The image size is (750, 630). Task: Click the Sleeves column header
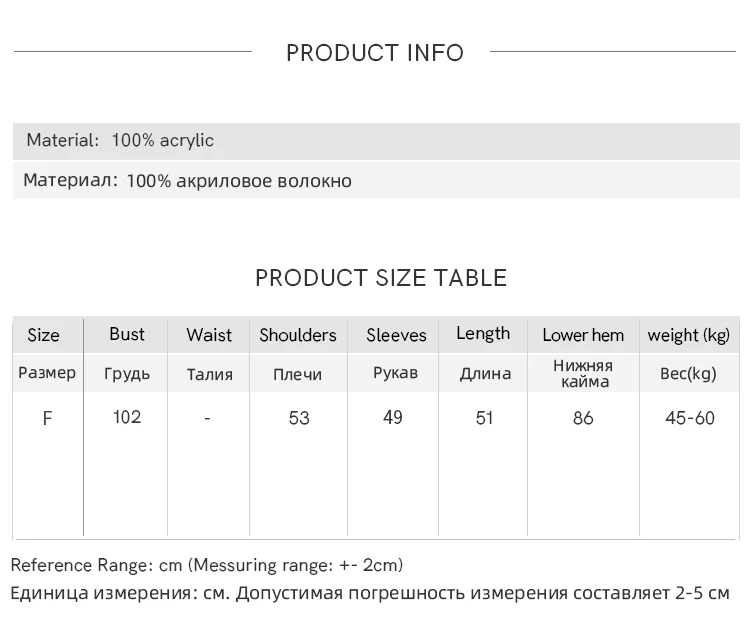(x=396, y=335)
